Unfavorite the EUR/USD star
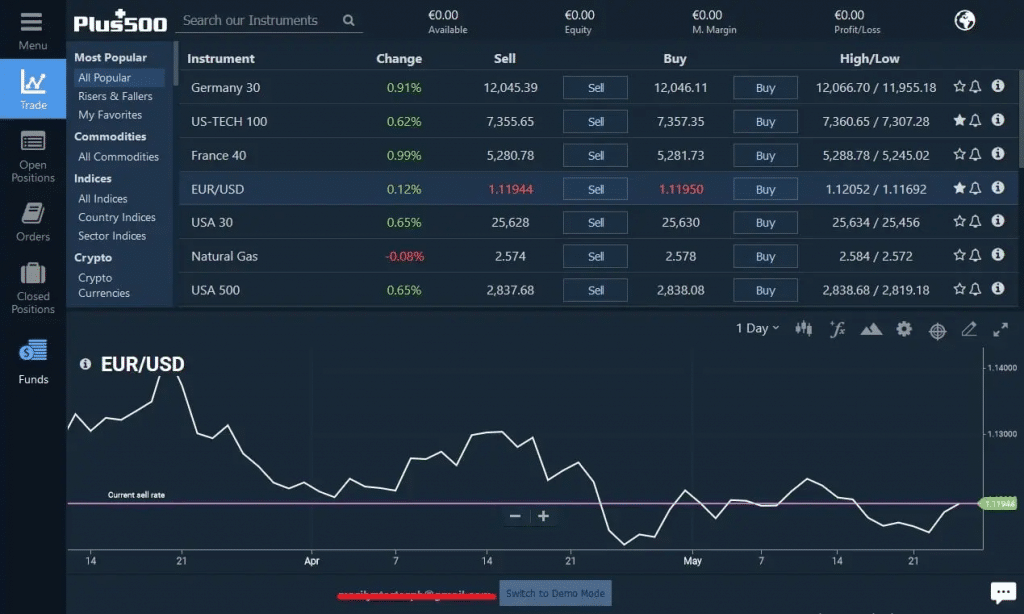The width and height of the screenshot is (1024, 614). click(959, 188)
